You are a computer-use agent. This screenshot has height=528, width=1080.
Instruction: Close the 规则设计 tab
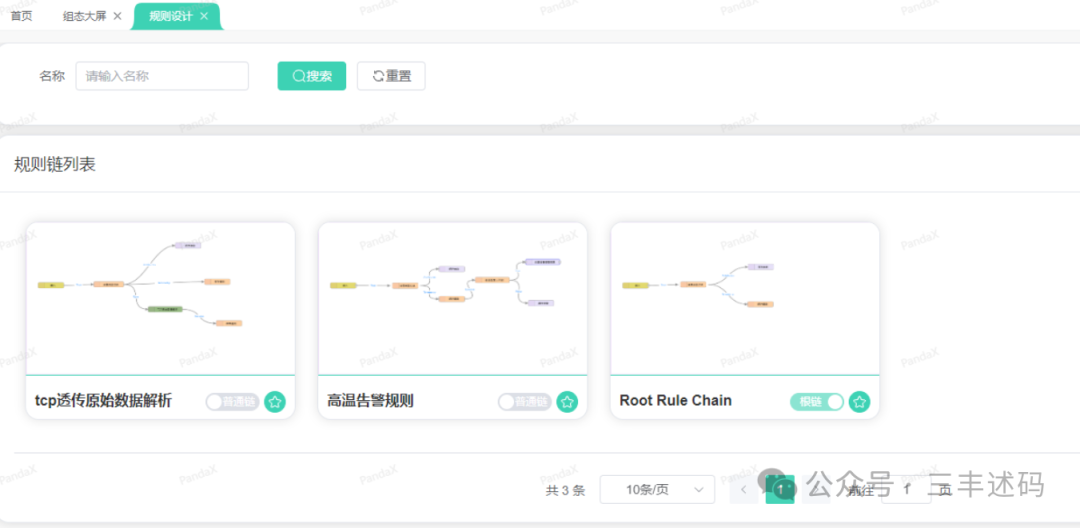[x=204, y=16]
